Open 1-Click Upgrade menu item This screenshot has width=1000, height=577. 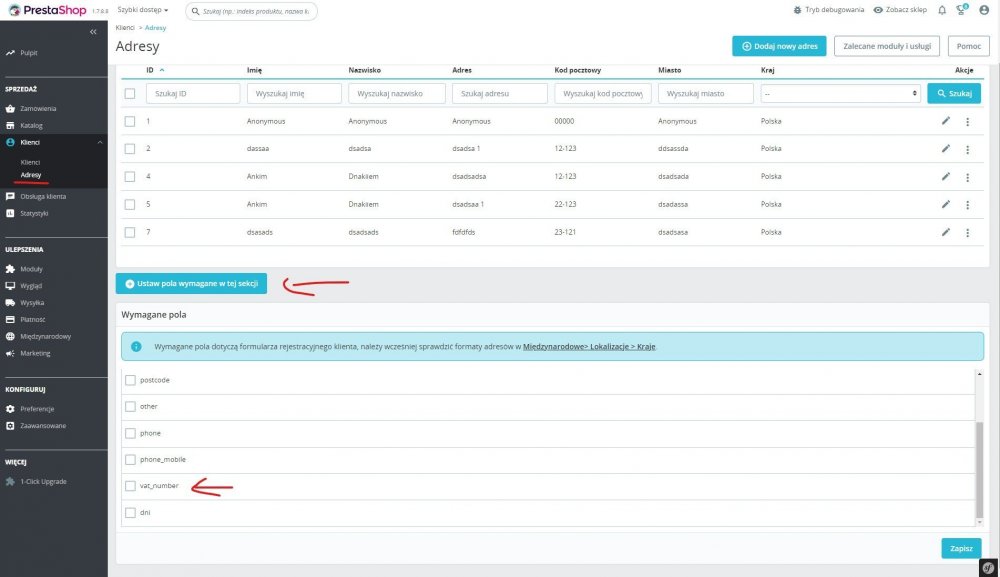click(43, 481)
